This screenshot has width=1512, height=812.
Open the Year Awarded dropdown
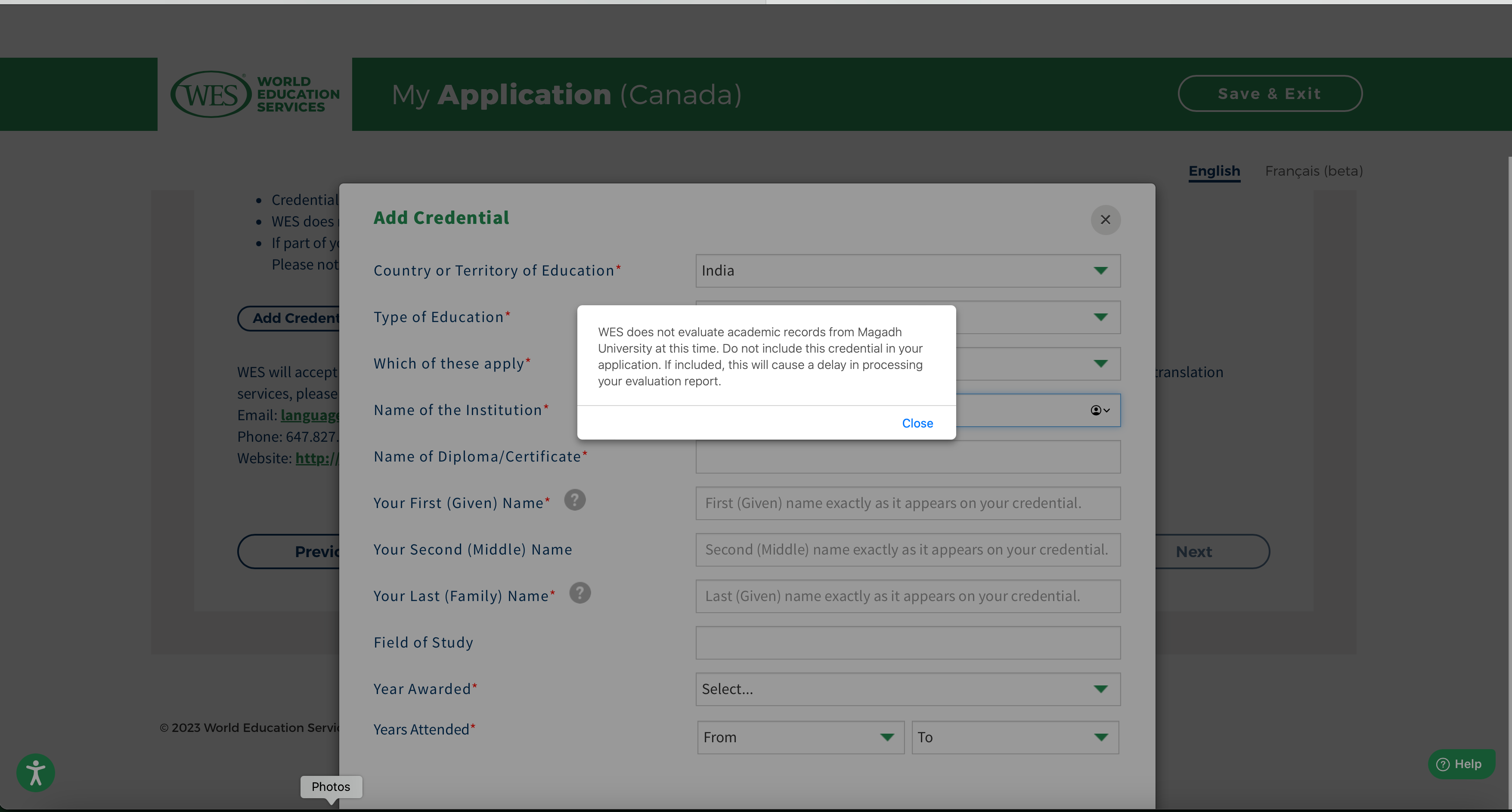pyautogui.click(x=908, y=689)
